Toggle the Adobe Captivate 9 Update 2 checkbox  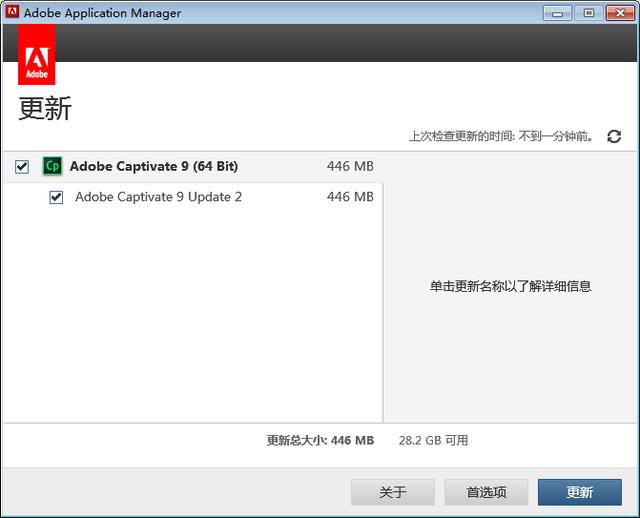[x=57, y=197]
